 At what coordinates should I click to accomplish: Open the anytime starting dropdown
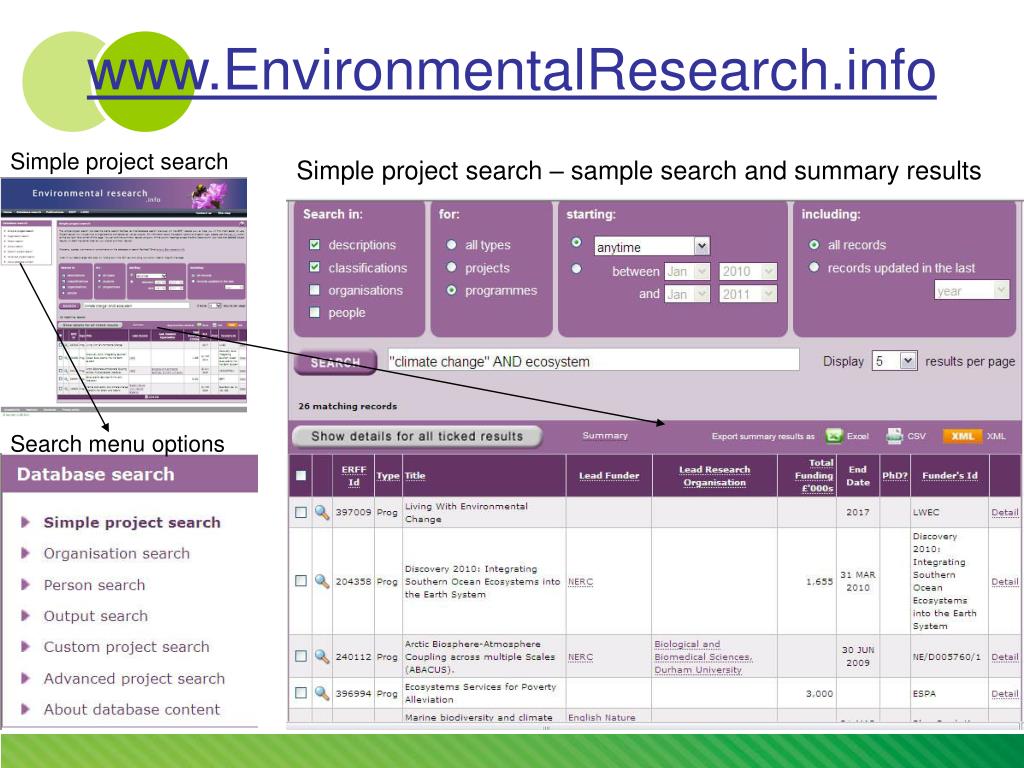click(652, 246)
